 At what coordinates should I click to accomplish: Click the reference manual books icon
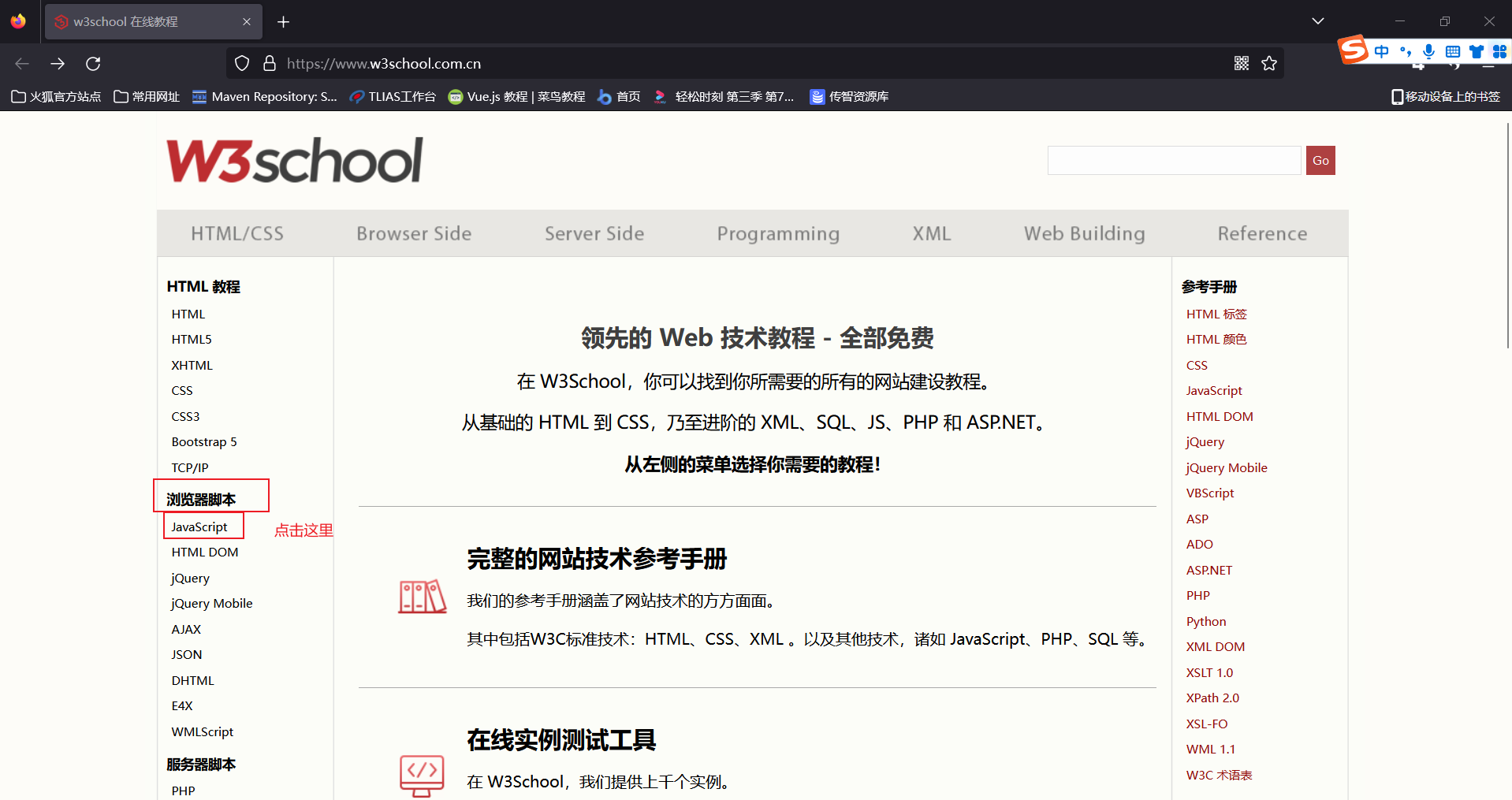click(422, 597)
